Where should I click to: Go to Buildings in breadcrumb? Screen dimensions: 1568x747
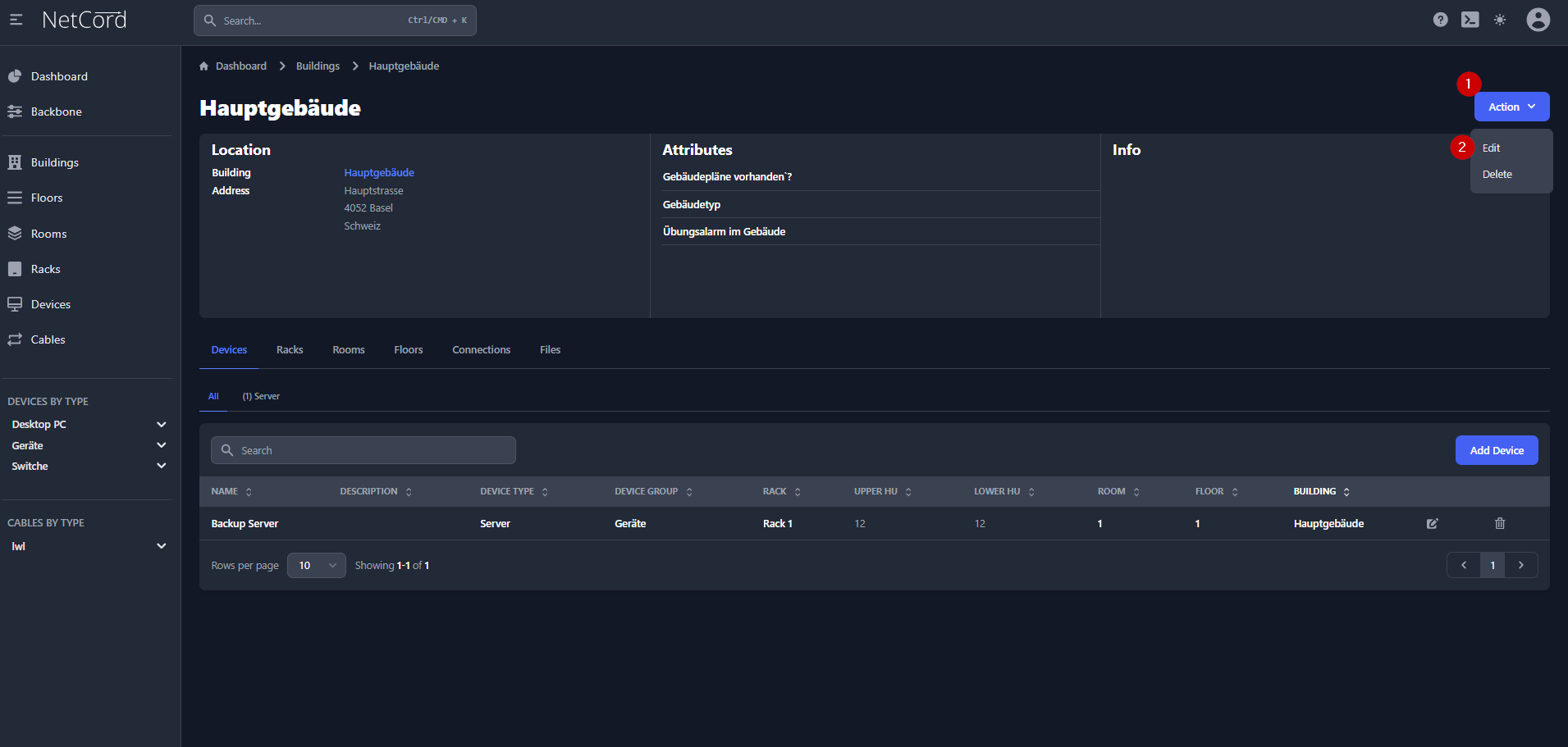(x=318, y=66)
